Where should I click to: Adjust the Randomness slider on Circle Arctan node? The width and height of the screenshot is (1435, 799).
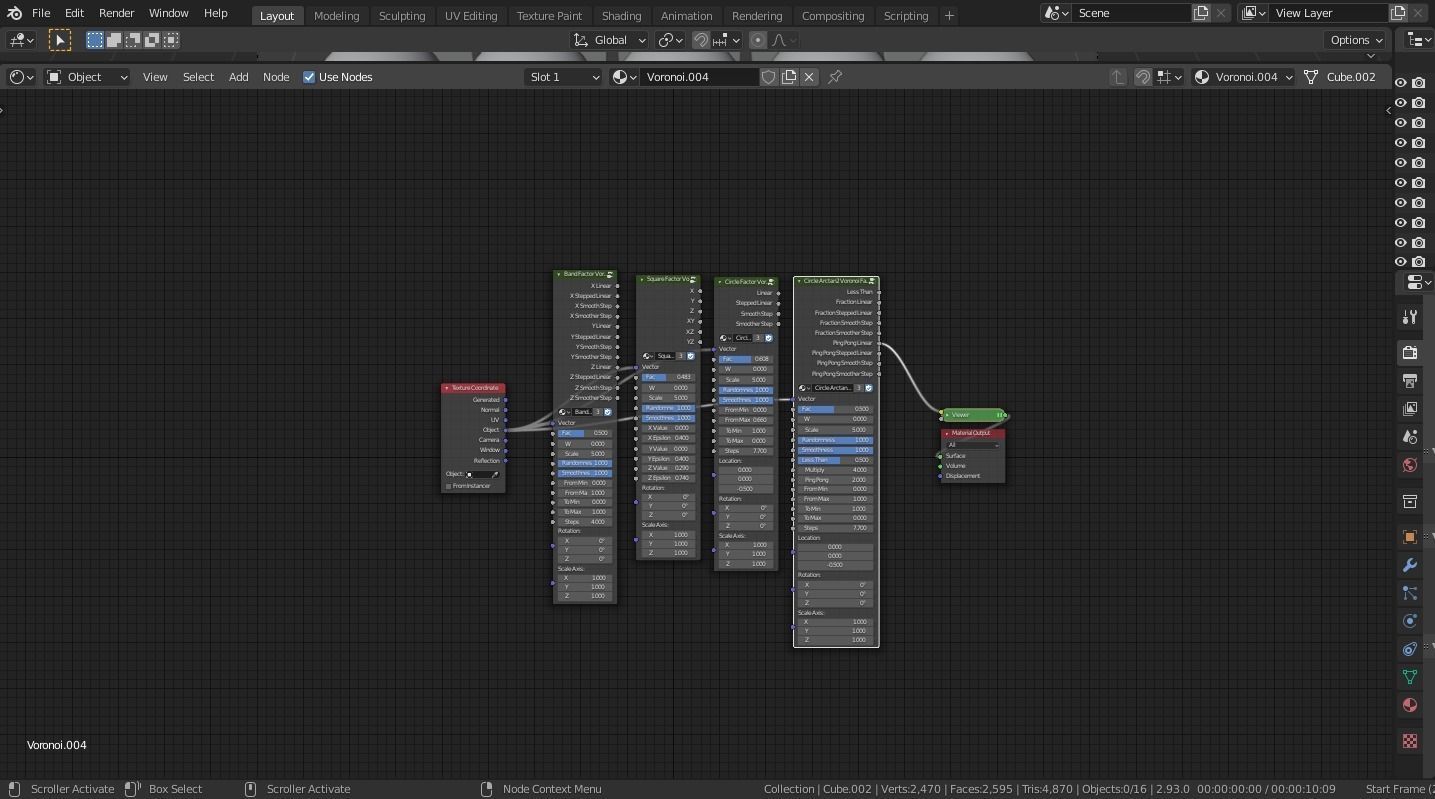[x=838, y=440]
